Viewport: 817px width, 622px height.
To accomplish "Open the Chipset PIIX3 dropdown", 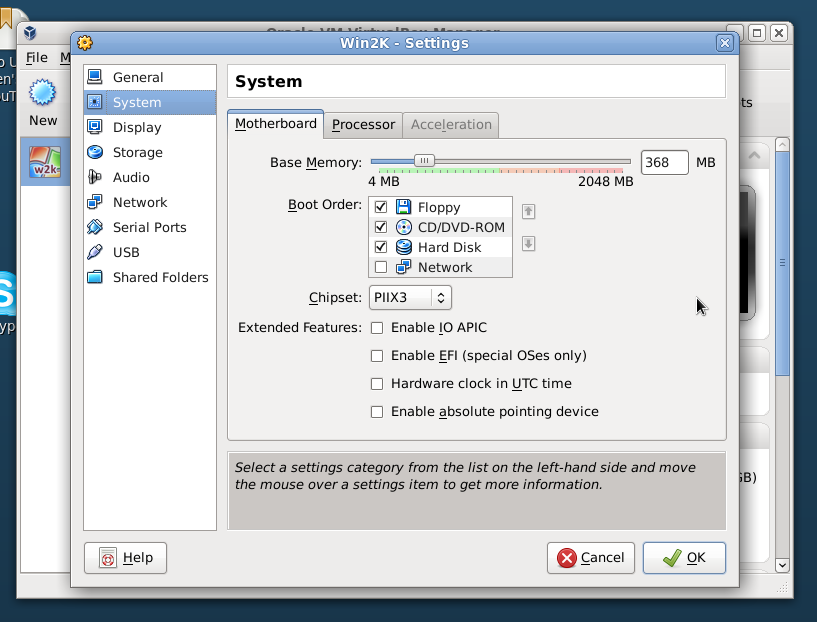I will tap(410, 297).
